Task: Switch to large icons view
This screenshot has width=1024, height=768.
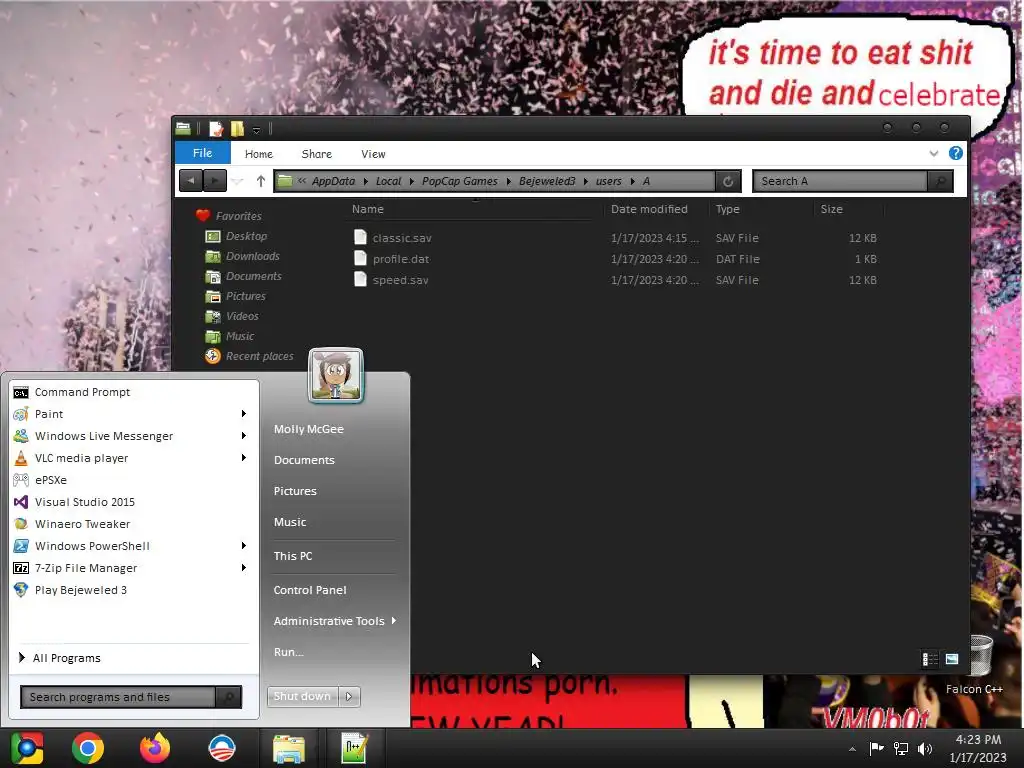Action: [x=952, y=660]
